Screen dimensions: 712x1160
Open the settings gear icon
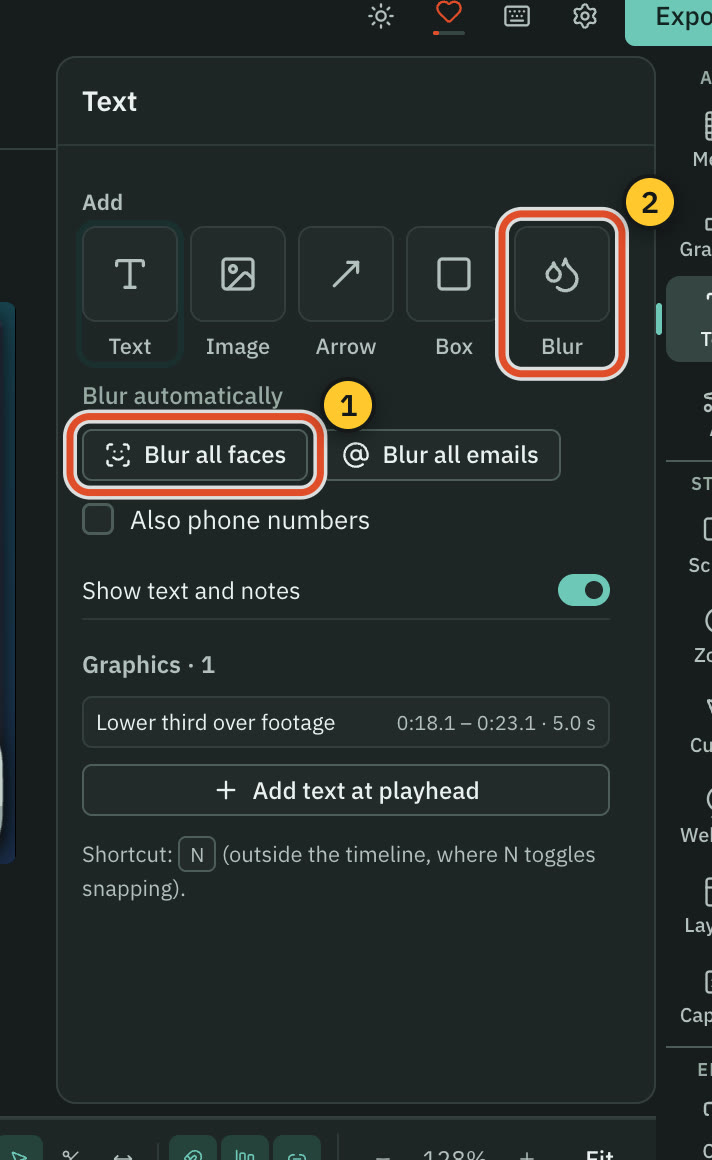point(585,16)
